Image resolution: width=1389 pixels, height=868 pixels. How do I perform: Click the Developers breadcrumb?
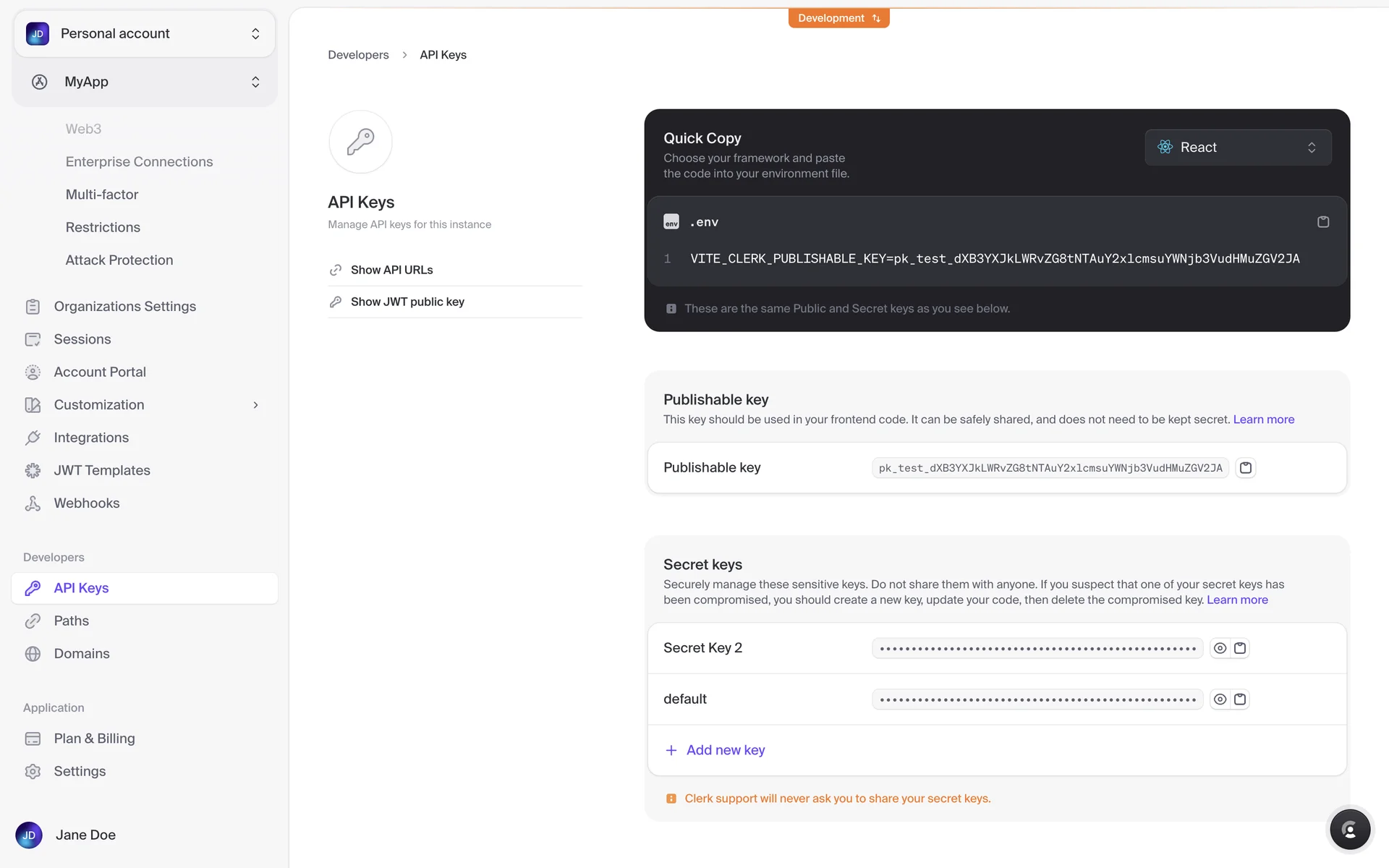358,55
